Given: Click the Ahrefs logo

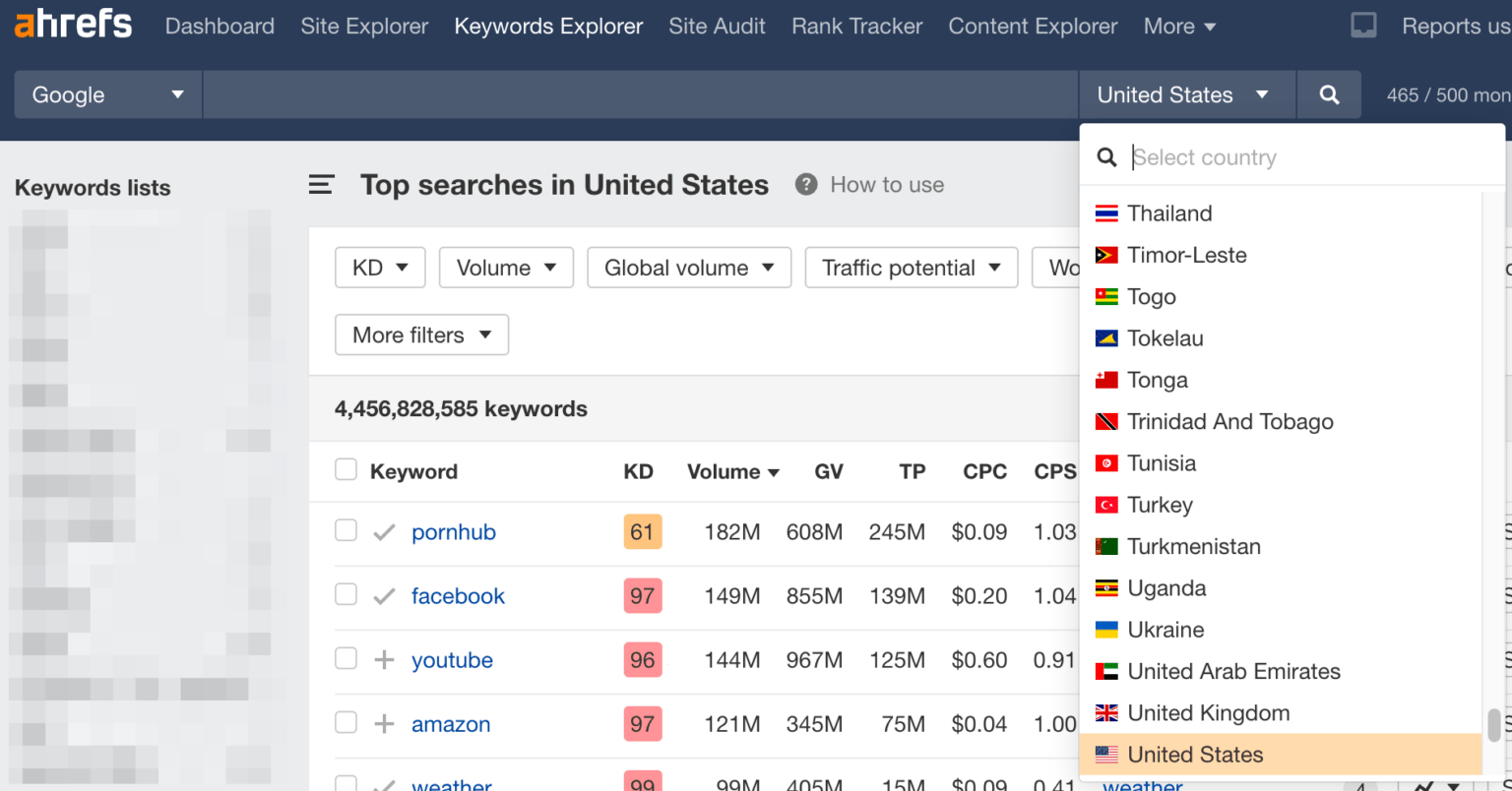Looking at the screenshot, I should [74, 25].
